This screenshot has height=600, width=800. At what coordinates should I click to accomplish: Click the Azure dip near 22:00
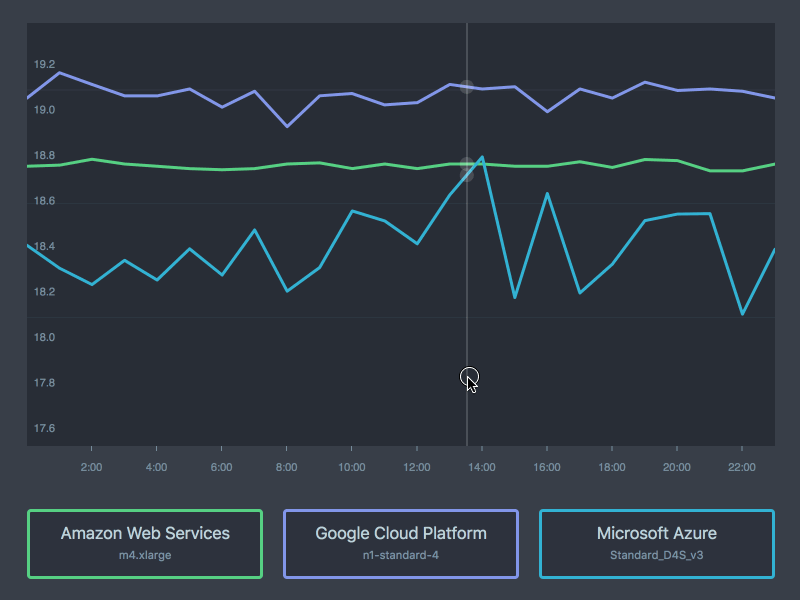pyautogui.click(x=744, y=313)
